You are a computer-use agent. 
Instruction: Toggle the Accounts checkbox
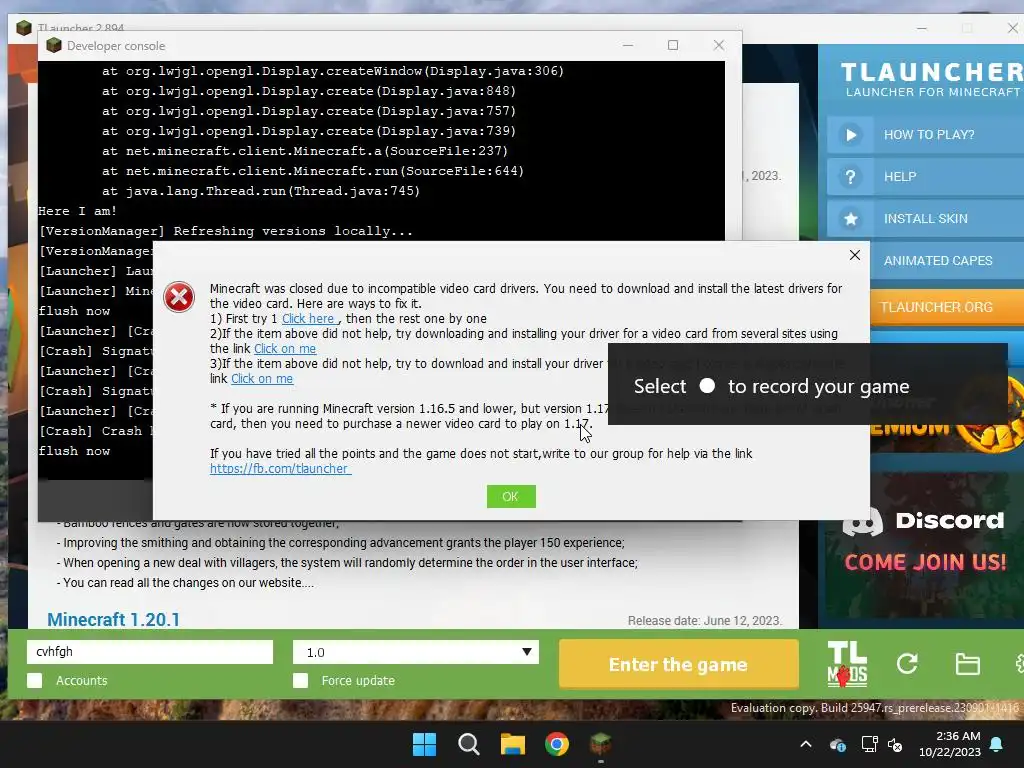click(35, 680)
